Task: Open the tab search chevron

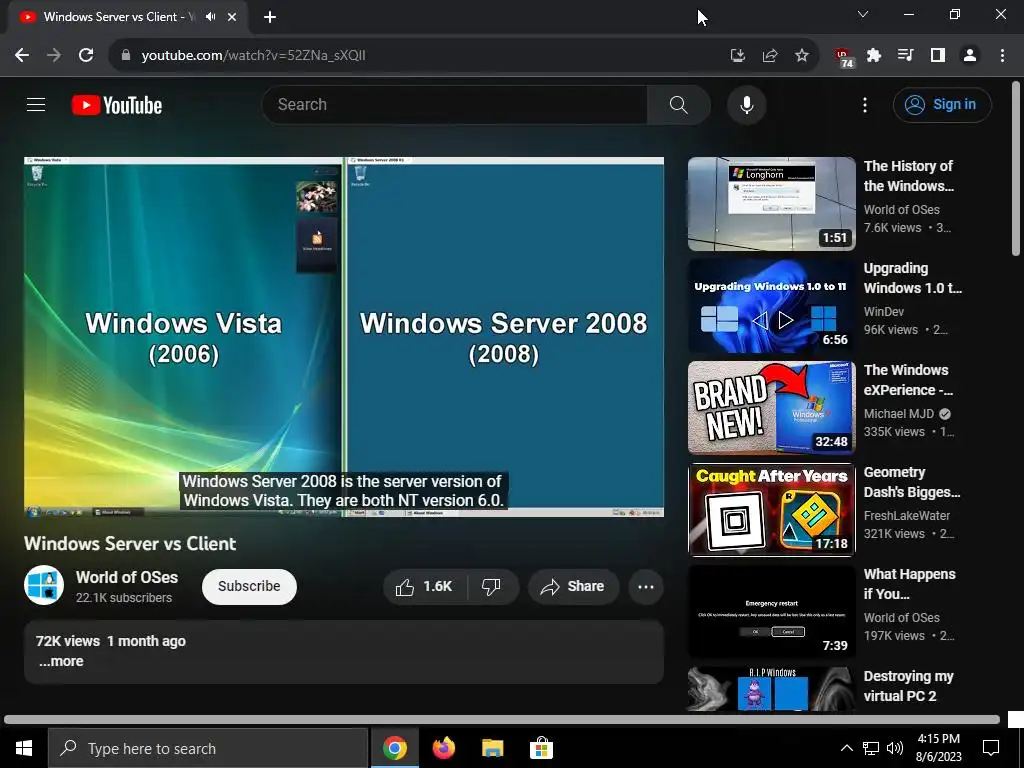Action: [x=863, y=14]
